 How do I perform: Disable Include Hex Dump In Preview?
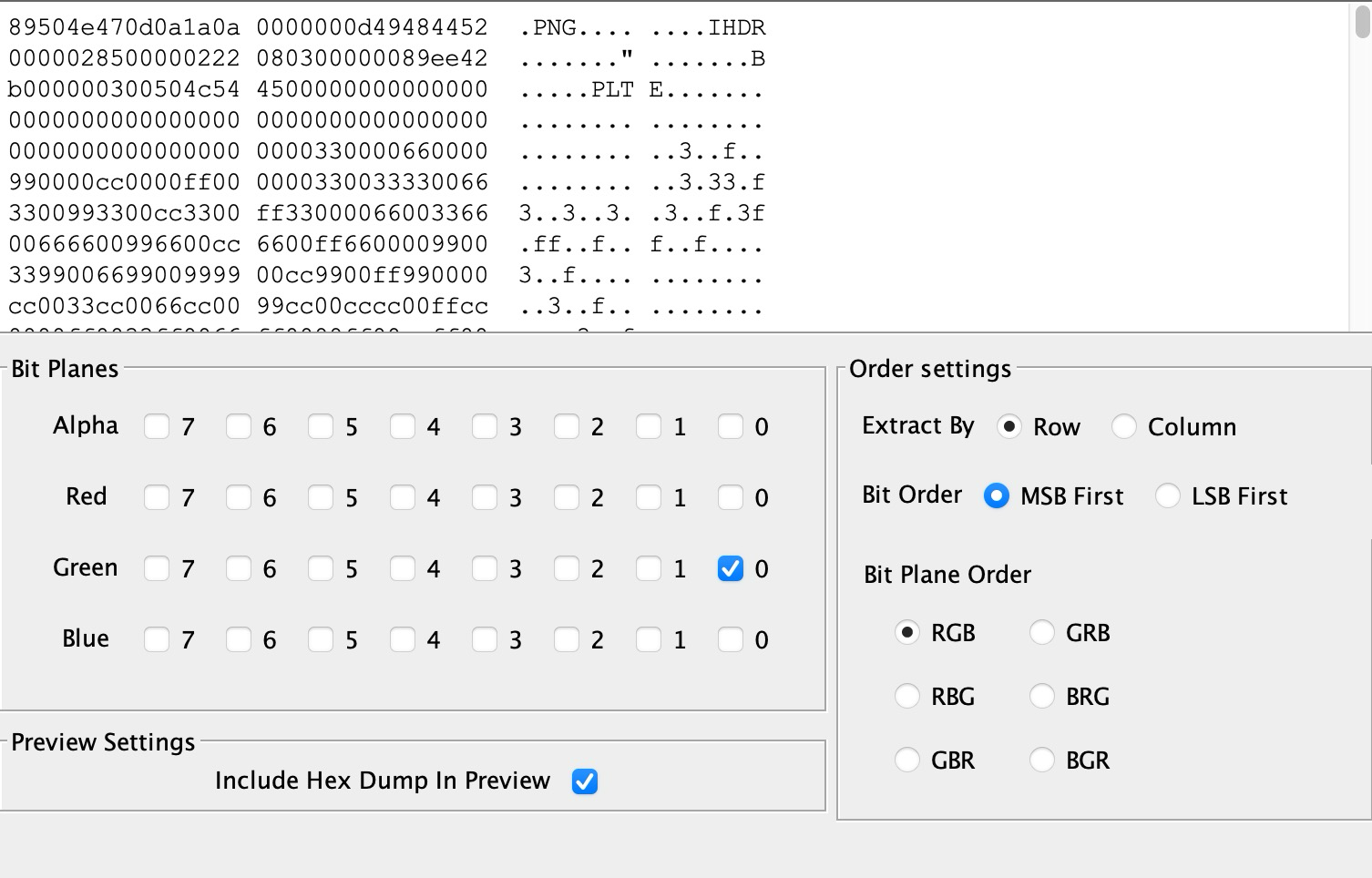click(584, 781)
